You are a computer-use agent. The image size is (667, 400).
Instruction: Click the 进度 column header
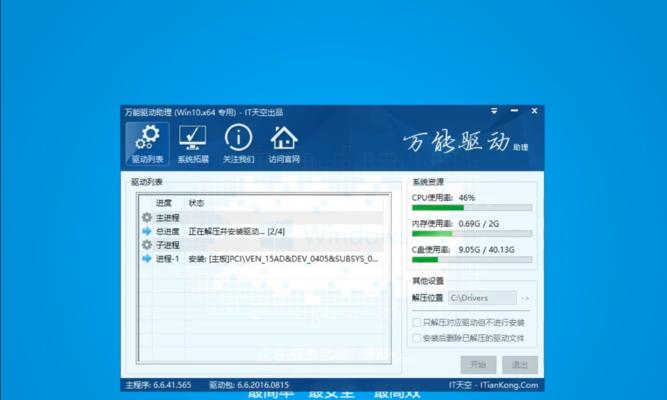pos(164,203)
